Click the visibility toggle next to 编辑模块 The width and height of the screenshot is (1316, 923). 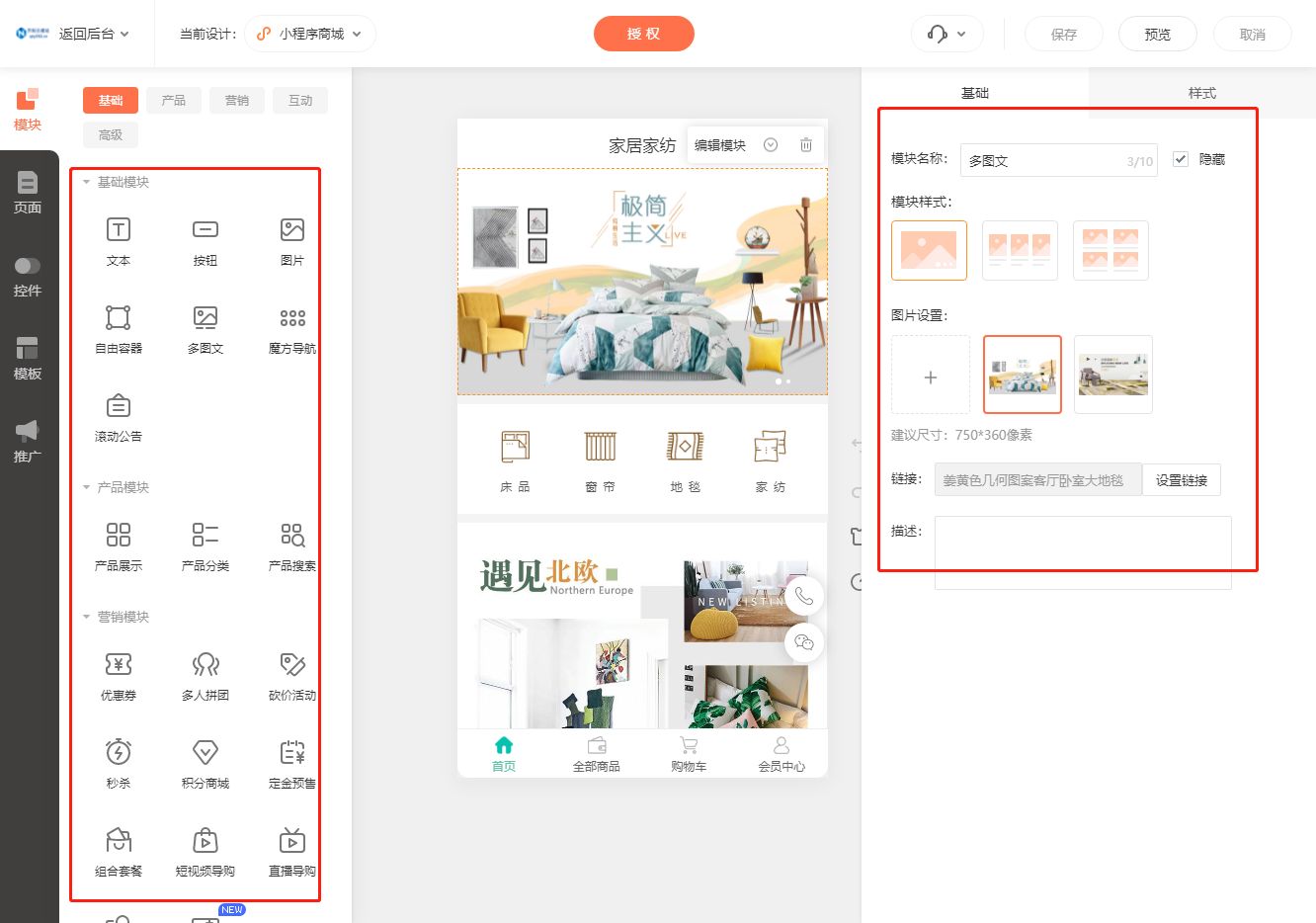[x=771, y=144]
